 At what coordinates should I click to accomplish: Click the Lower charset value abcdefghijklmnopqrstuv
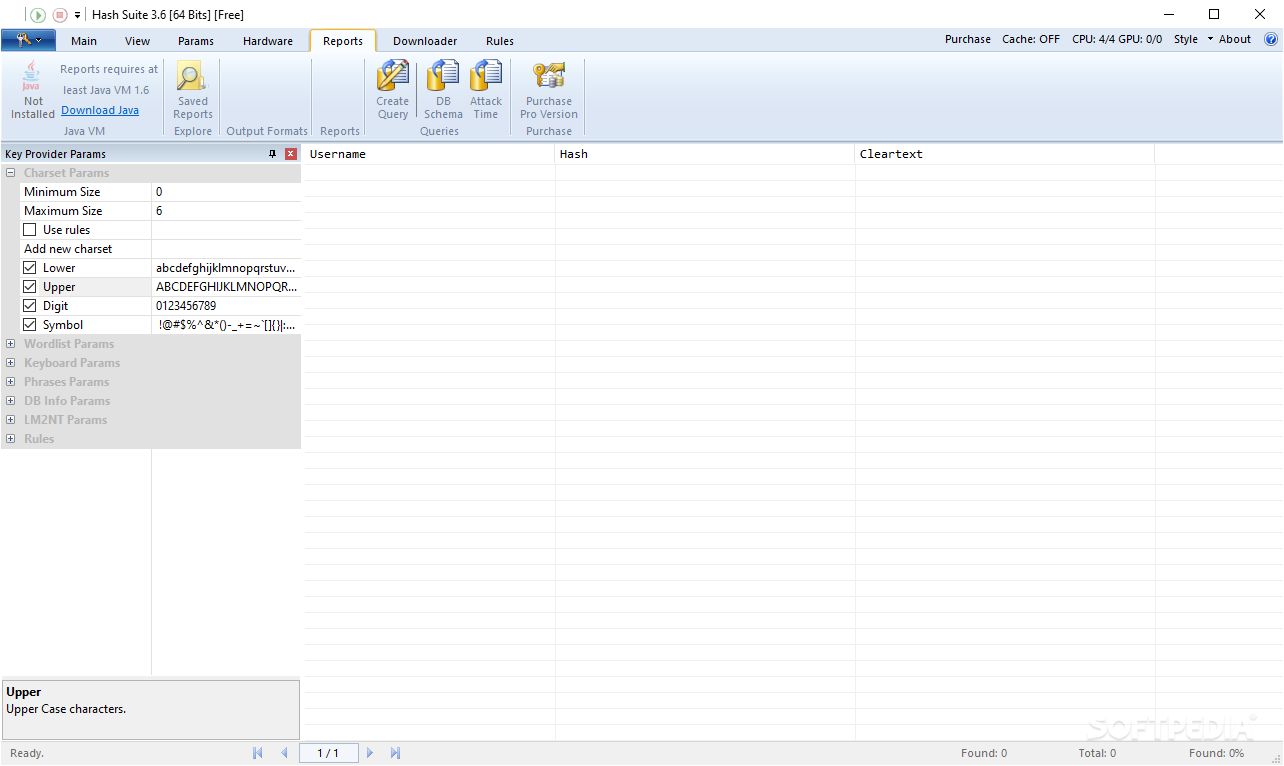(226, 268)
